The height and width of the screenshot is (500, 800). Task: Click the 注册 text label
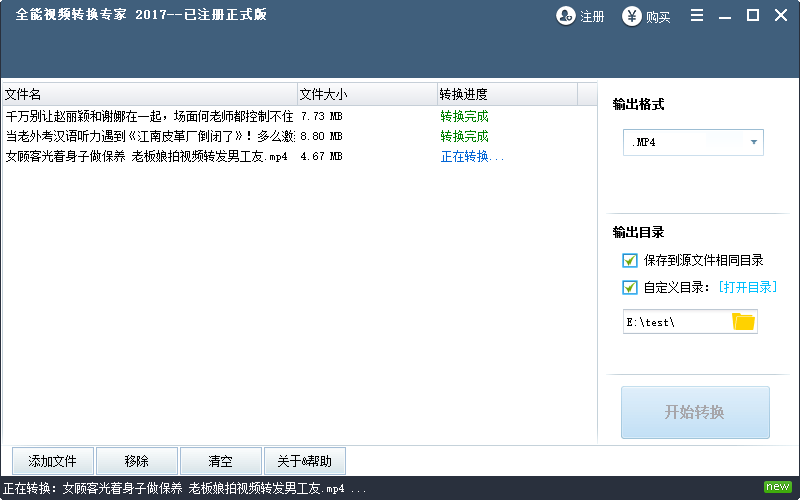pos(592,17)
